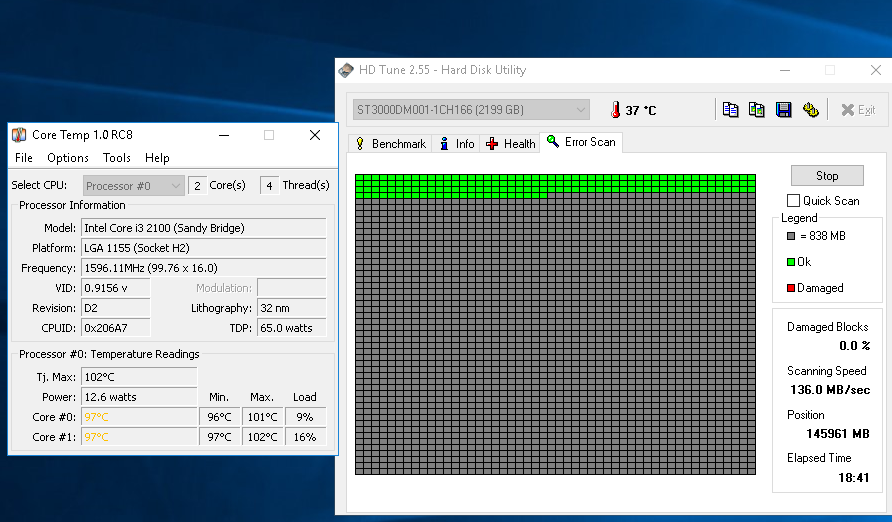The width and height of the screenshot is (892, 522).
Task: Enable the Quick Scan checkbox
Action: click(793, 200)
